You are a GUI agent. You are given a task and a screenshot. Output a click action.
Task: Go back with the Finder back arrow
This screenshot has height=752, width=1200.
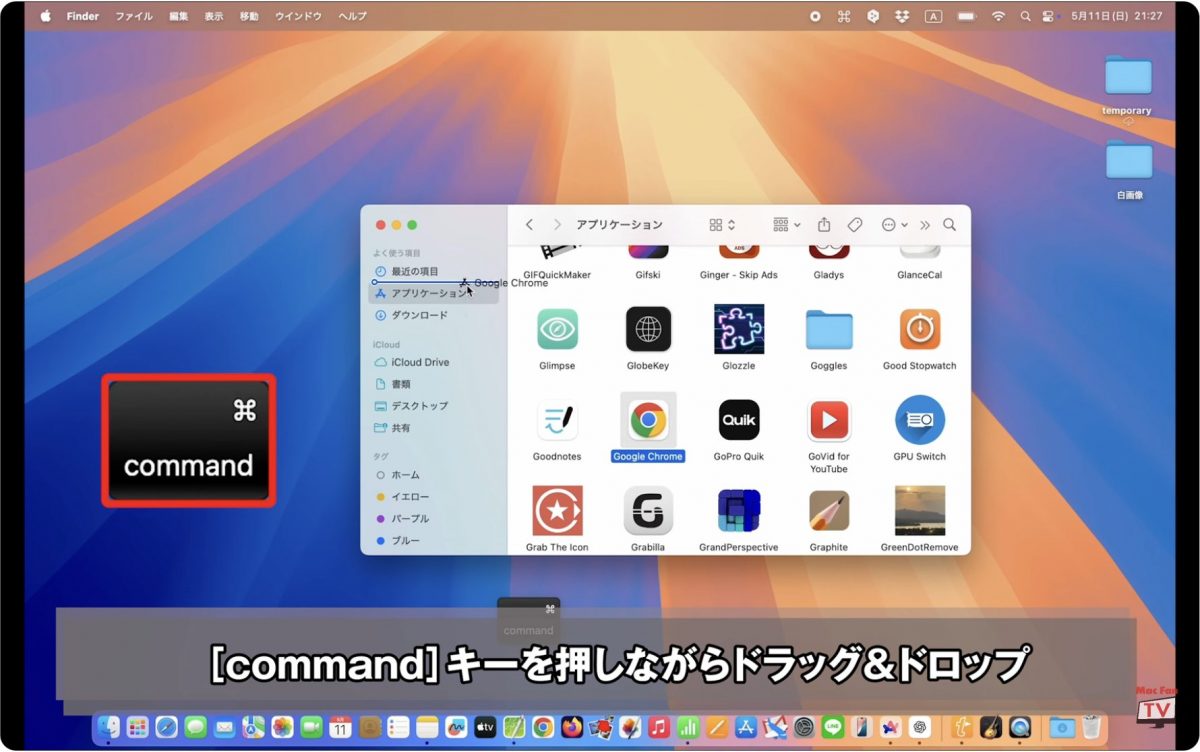point(529,225)
